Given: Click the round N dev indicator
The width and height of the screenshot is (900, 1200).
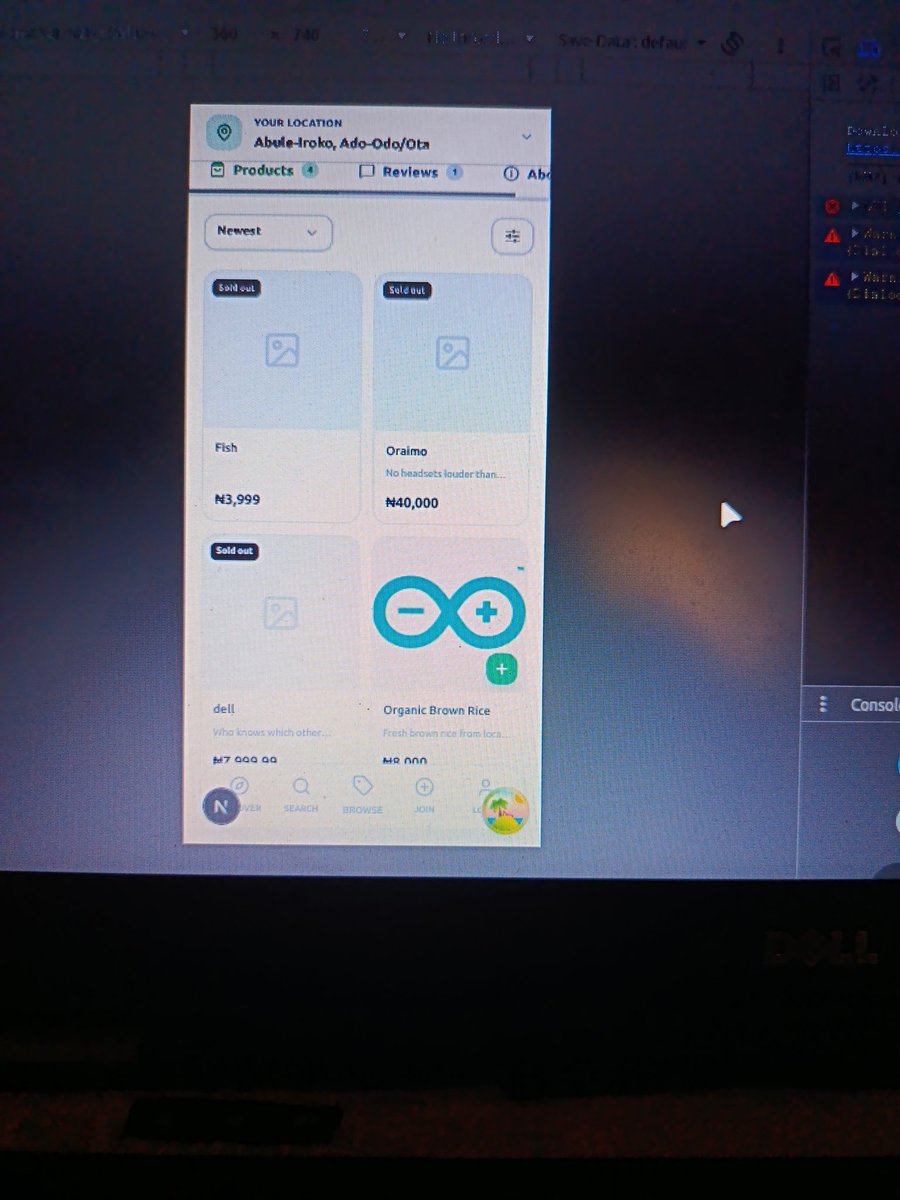Looking at the screenshot, I should click(x=219, y=805).
